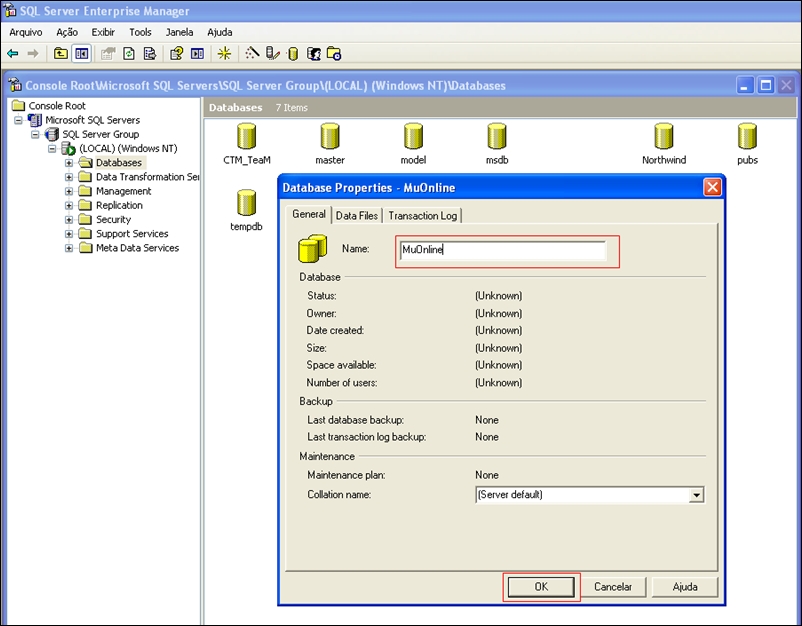Open the Janela menu
Screen dimensions: 802x626
tap(180, 32)
